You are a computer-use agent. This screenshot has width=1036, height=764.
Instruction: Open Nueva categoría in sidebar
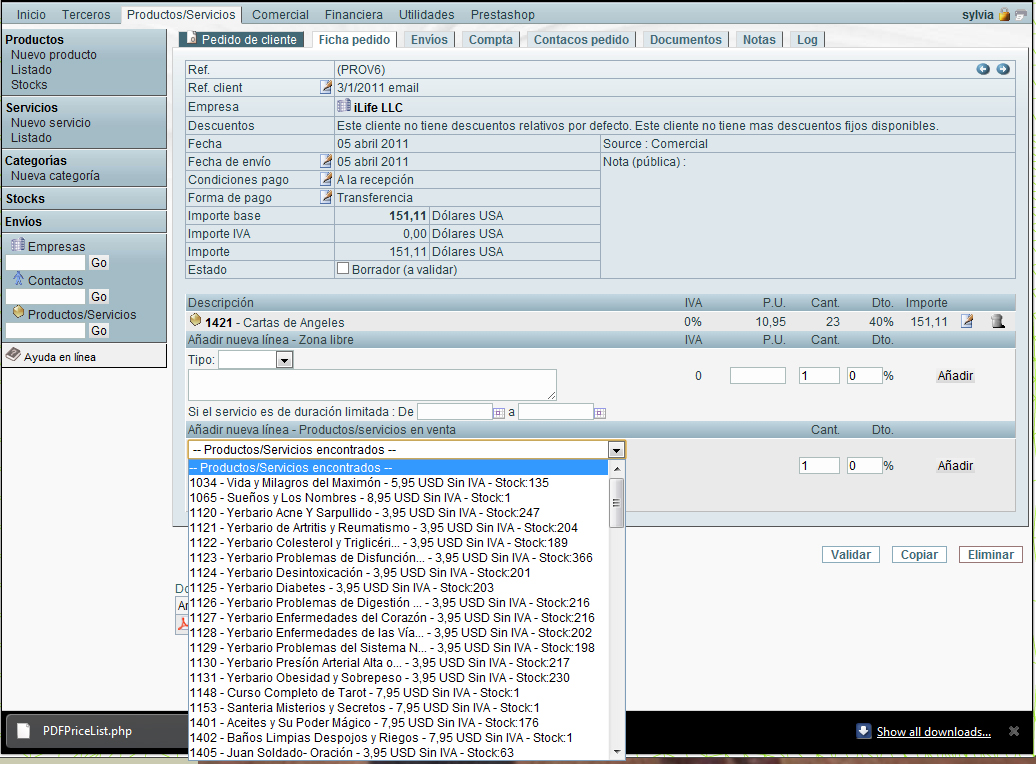click(x=55, y=176)
